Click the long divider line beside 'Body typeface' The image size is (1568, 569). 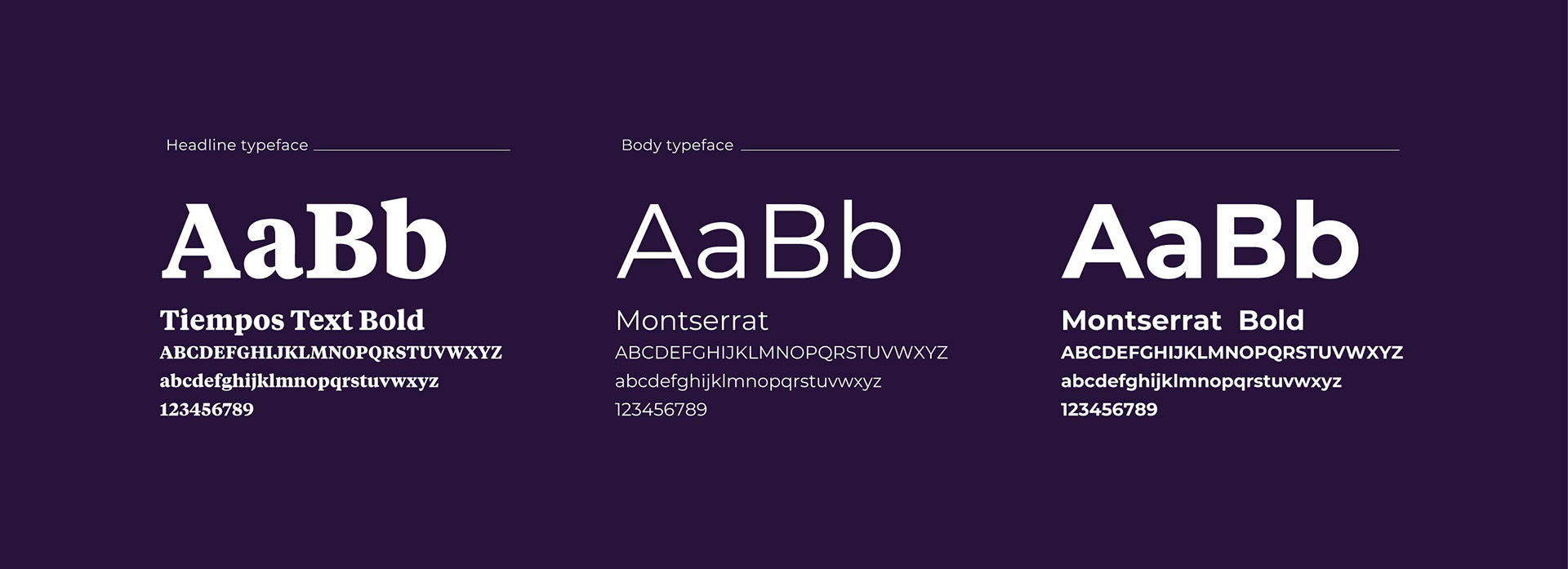click(x=1070, y=150)
